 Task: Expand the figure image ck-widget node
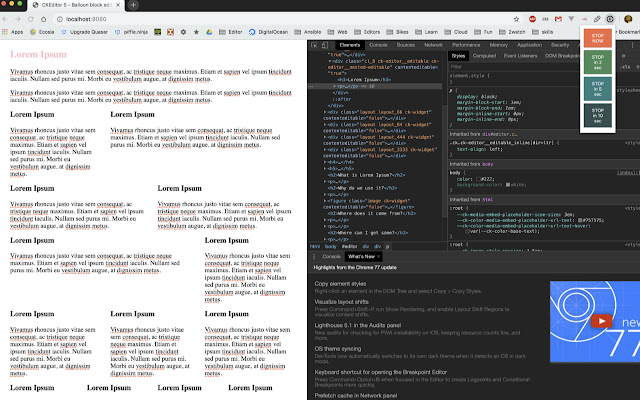pos(325,201)
